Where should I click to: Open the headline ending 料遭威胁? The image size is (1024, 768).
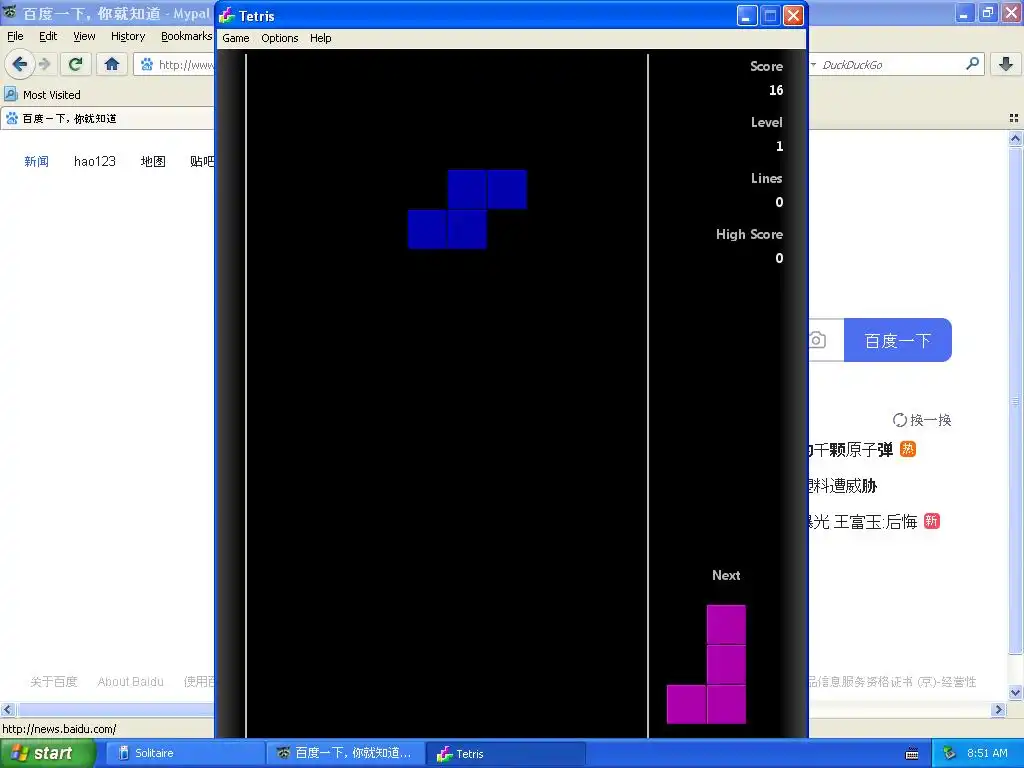[x=843, y=485]
